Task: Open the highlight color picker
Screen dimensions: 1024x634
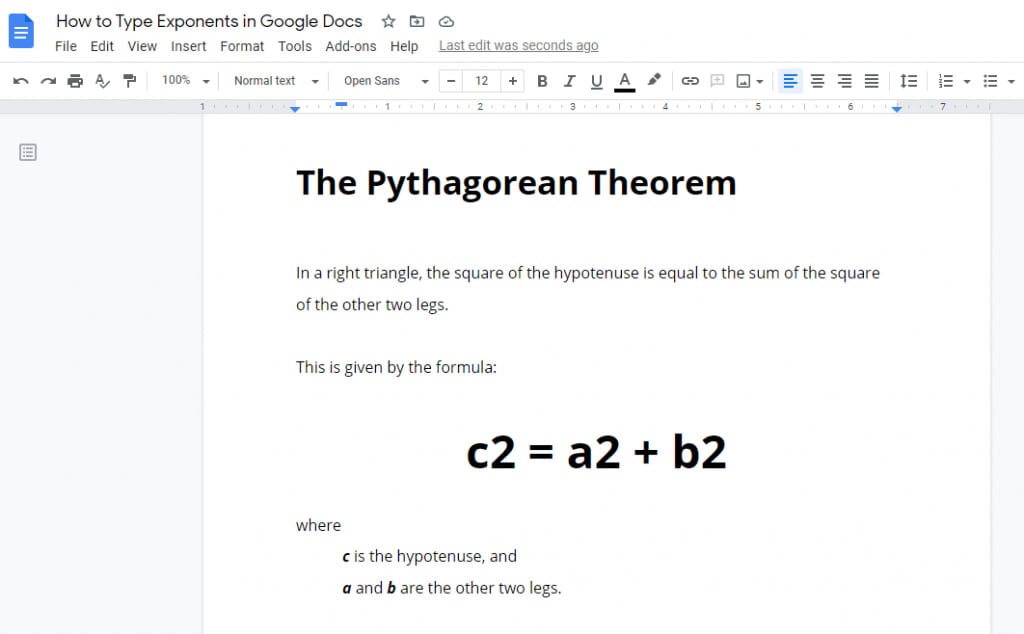Action: pyautogui.click(x=654, y=80)
